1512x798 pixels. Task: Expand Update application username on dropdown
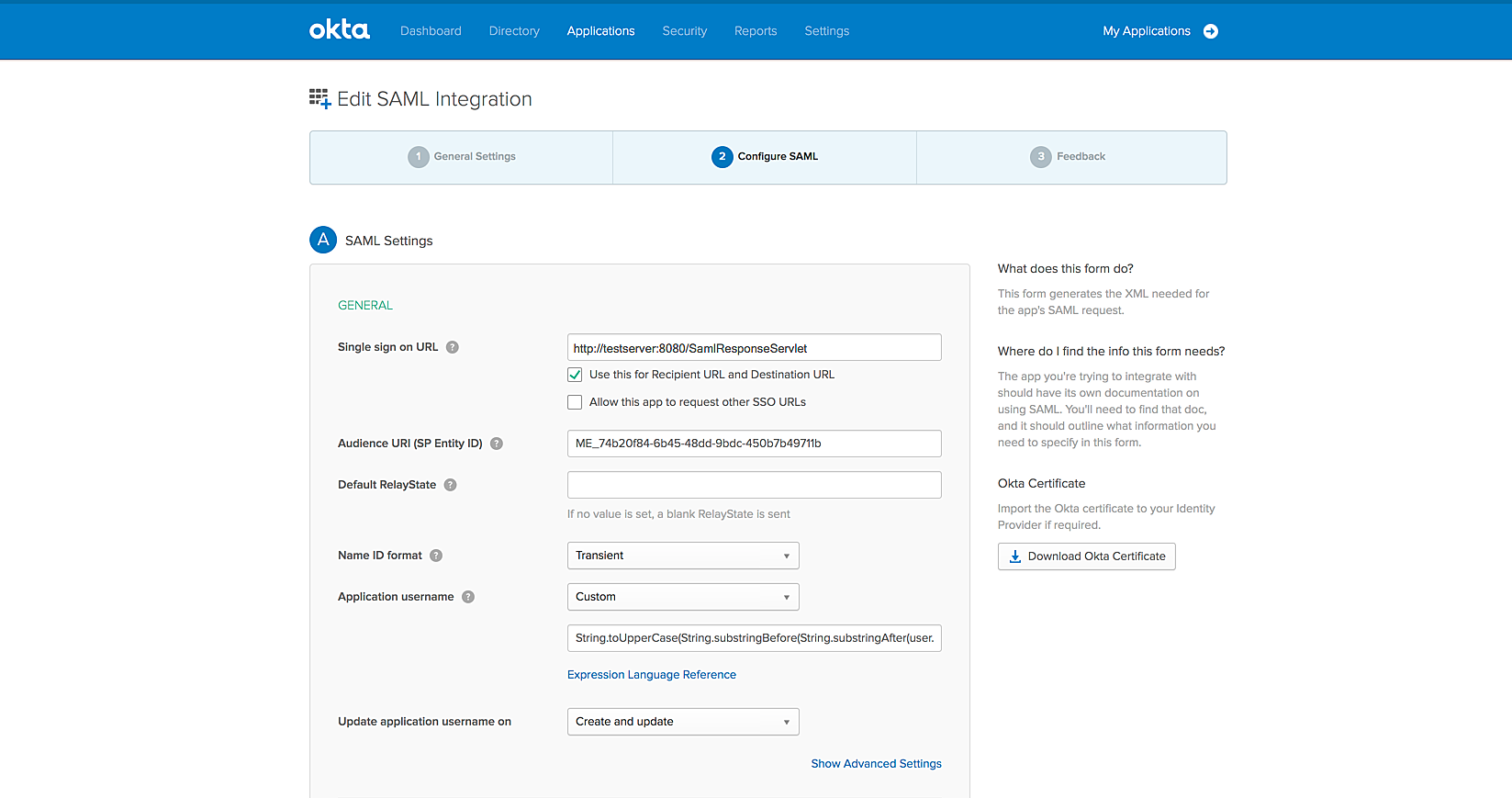(x=682, y=722)
